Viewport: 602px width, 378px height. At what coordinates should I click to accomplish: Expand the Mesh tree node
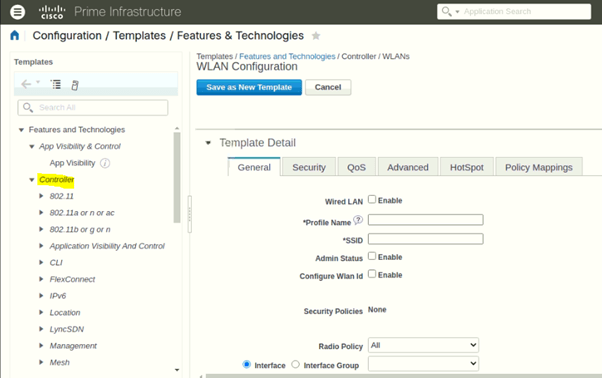click(x=41, y=362)
